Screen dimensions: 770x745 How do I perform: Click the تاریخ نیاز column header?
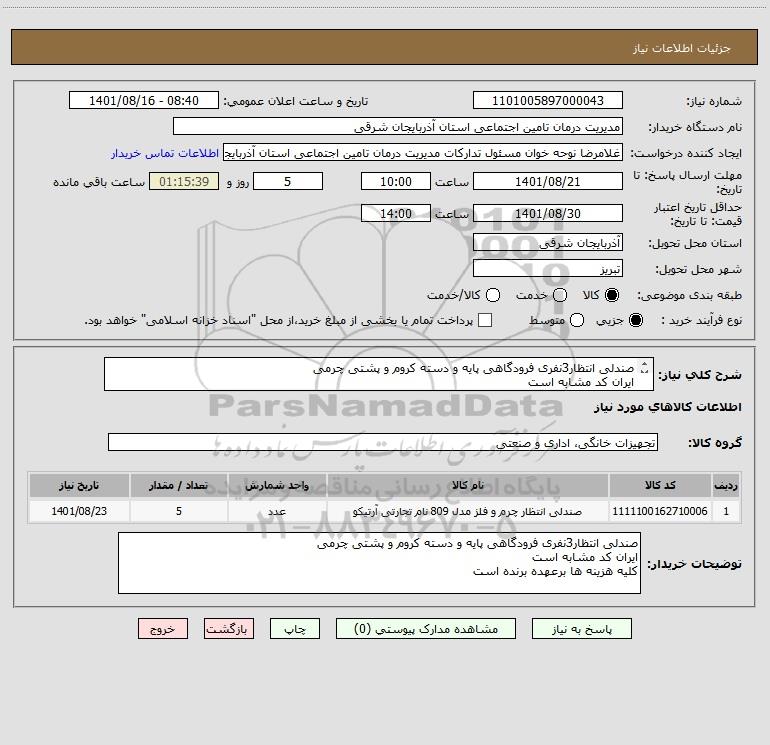(79, 486)
